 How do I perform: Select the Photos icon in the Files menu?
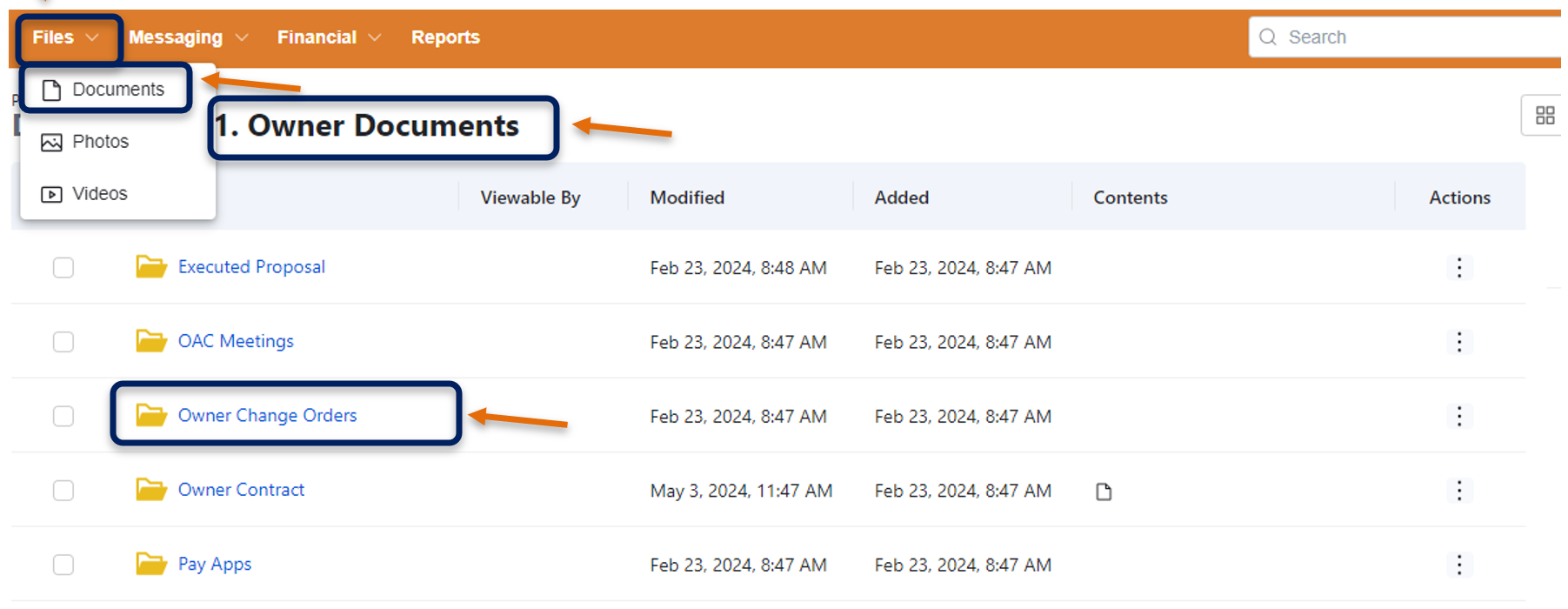pyautogui.click(x=50, y=141)
